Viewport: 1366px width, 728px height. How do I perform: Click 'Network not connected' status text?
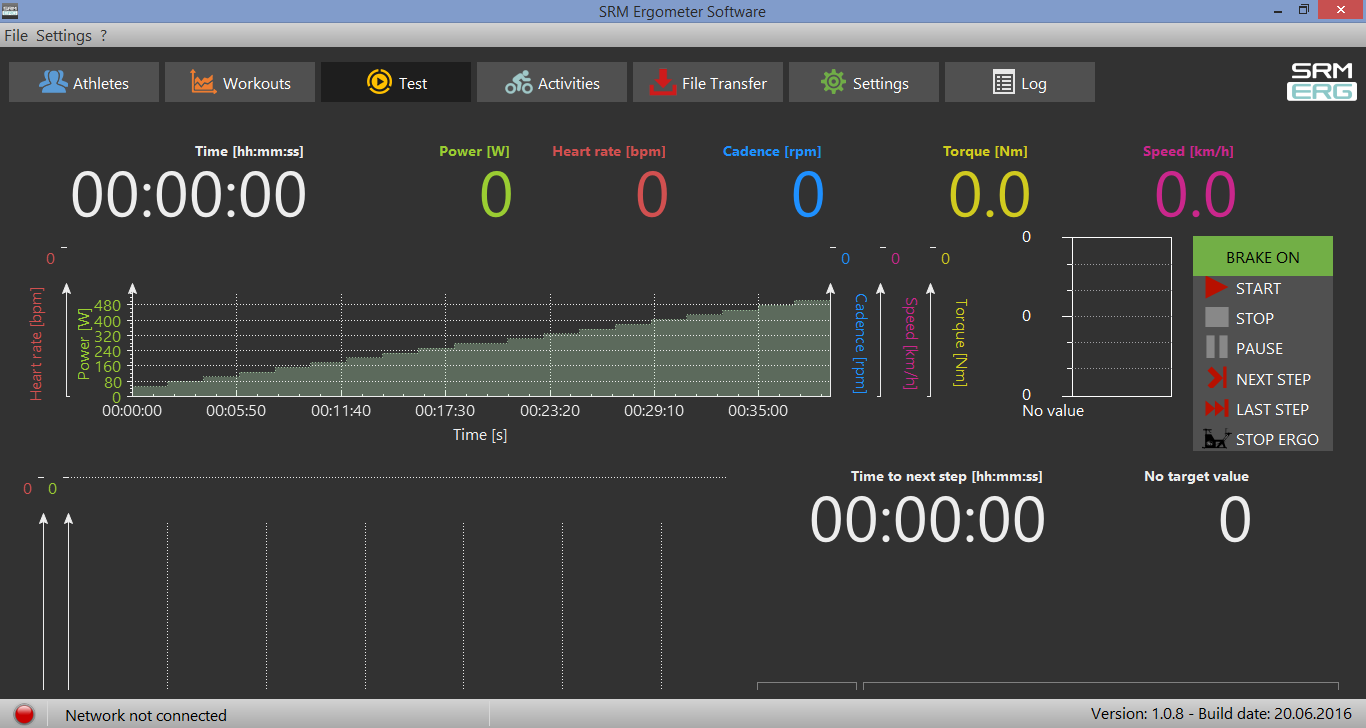(x=146, y=715)
